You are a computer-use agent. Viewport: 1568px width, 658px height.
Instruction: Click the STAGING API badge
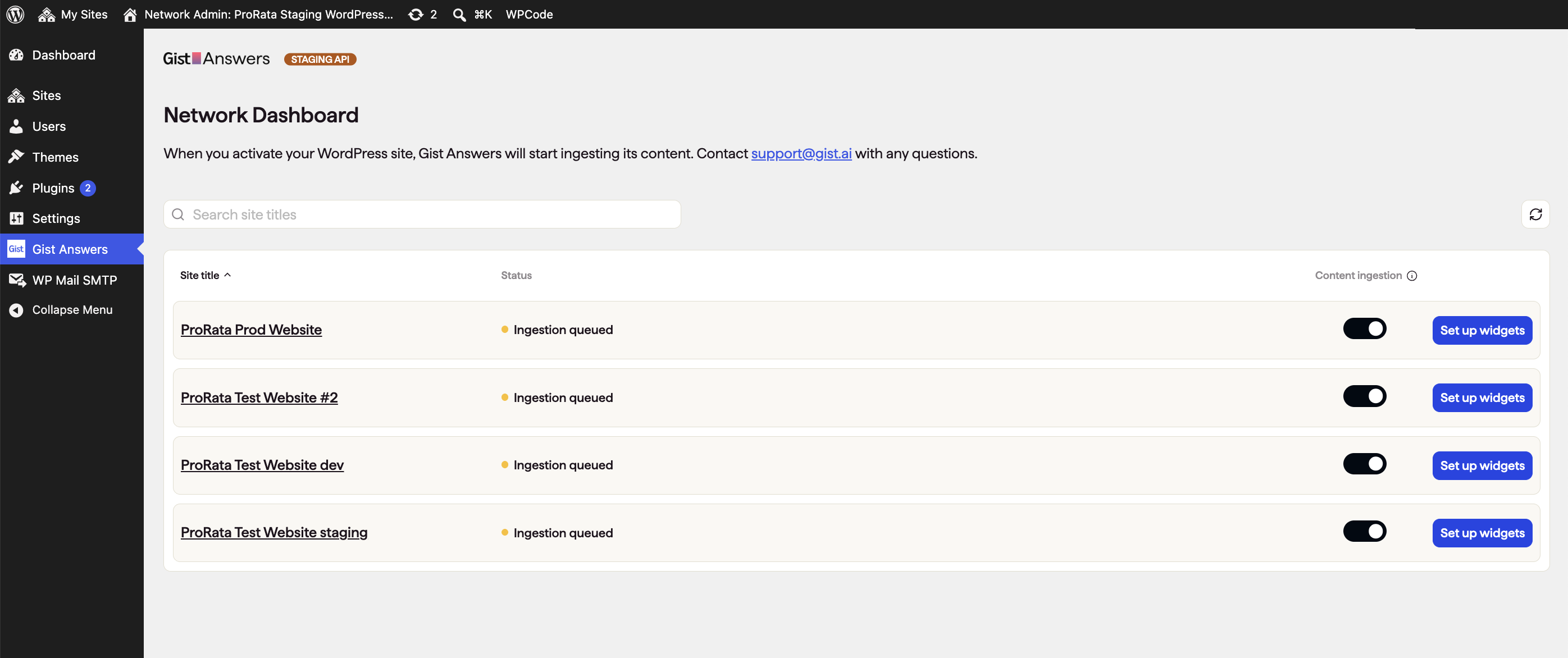click(x=320, y=59)
